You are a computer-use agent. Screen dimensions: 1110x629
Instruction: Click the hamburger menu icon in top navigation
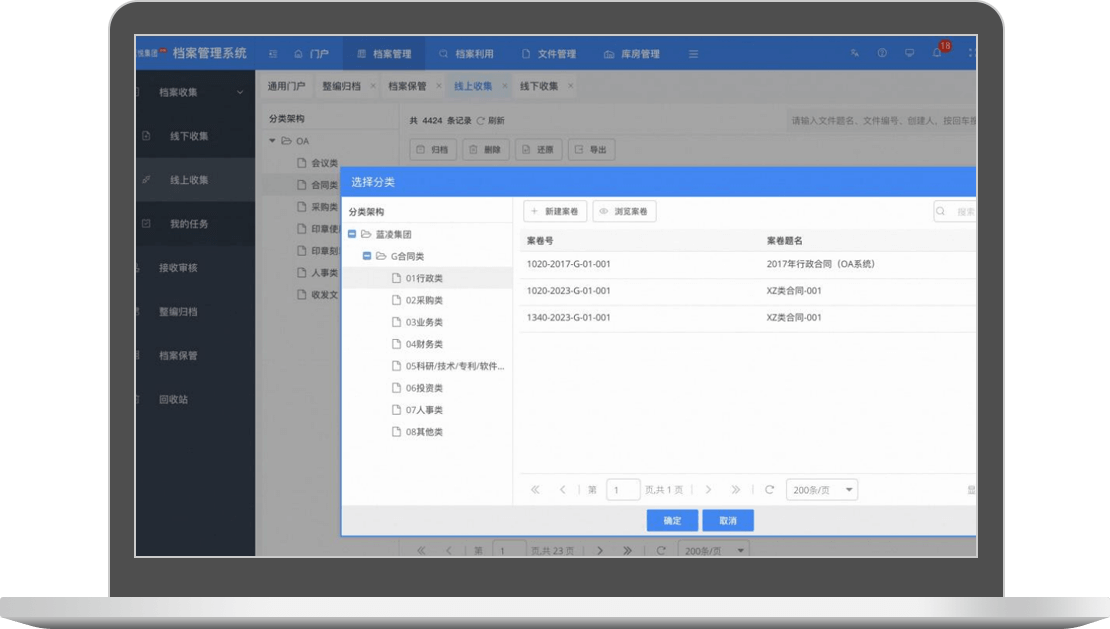click(x=693, y=54)
